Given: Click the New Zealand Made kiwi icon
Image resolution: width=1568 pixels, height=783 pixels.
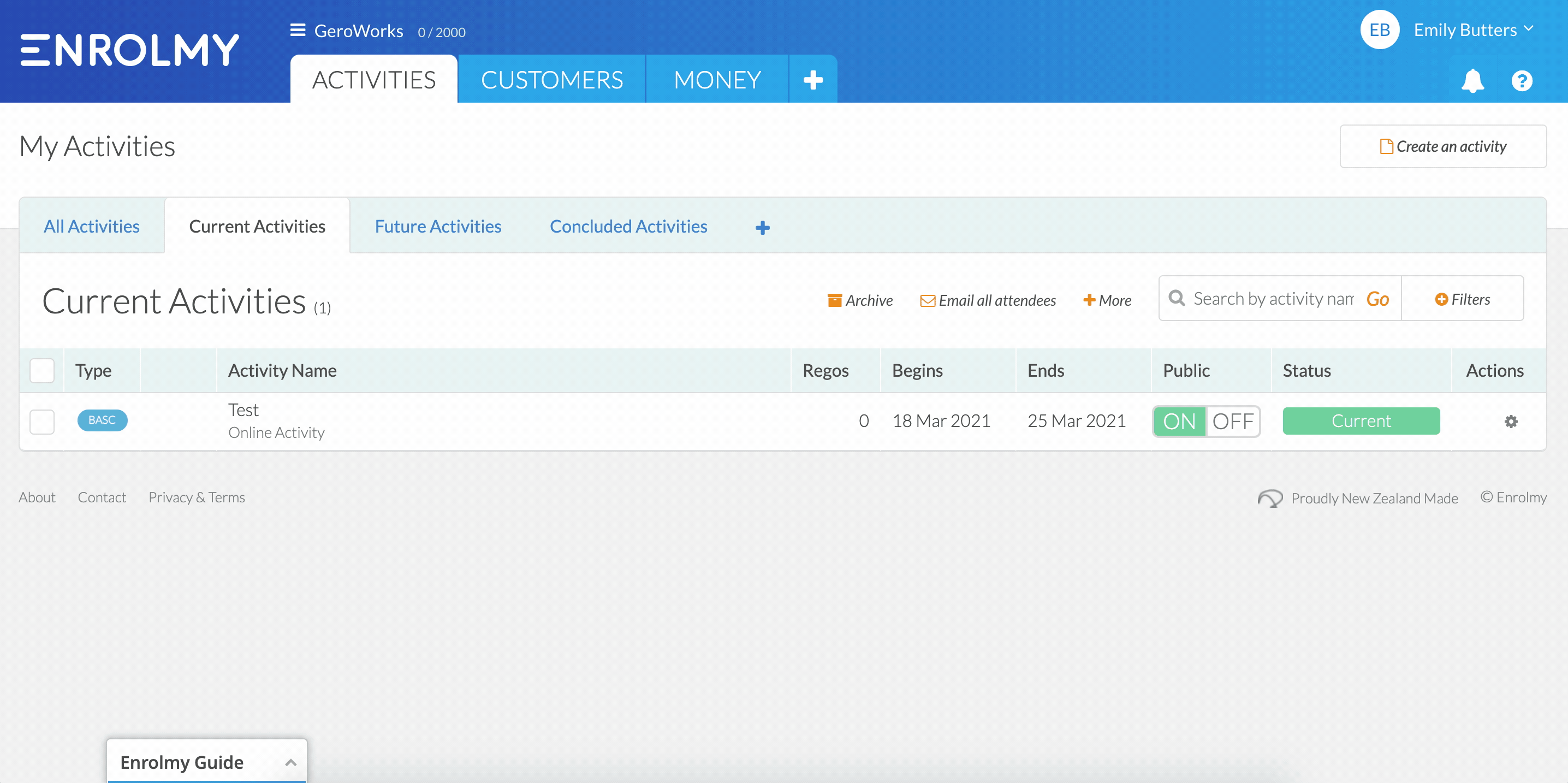Looking at the screenshot, I should (1270, 498).
